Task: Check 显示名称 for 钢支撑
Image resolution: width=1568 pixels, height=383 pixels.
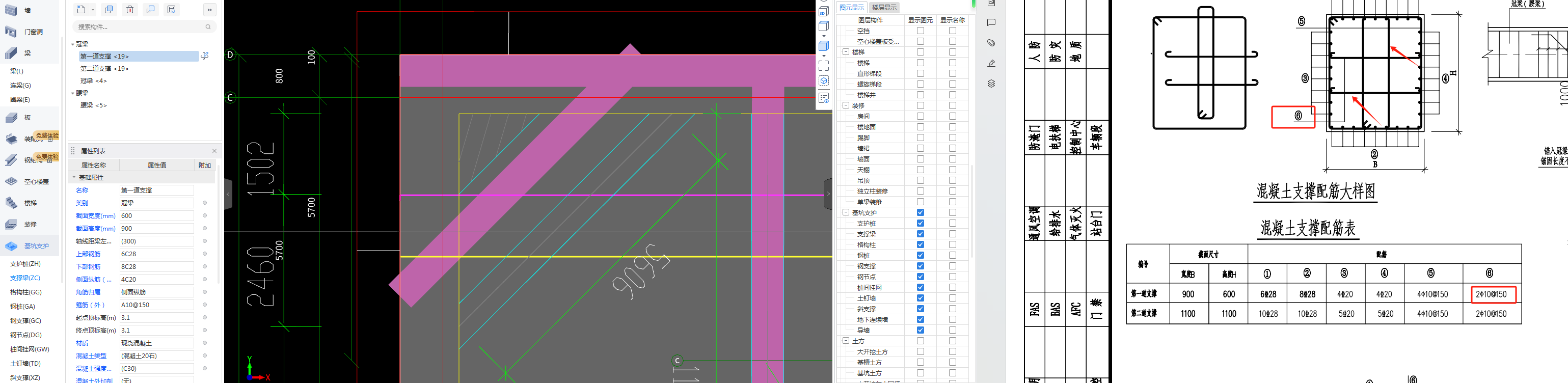Action: (x=953, y=266)
